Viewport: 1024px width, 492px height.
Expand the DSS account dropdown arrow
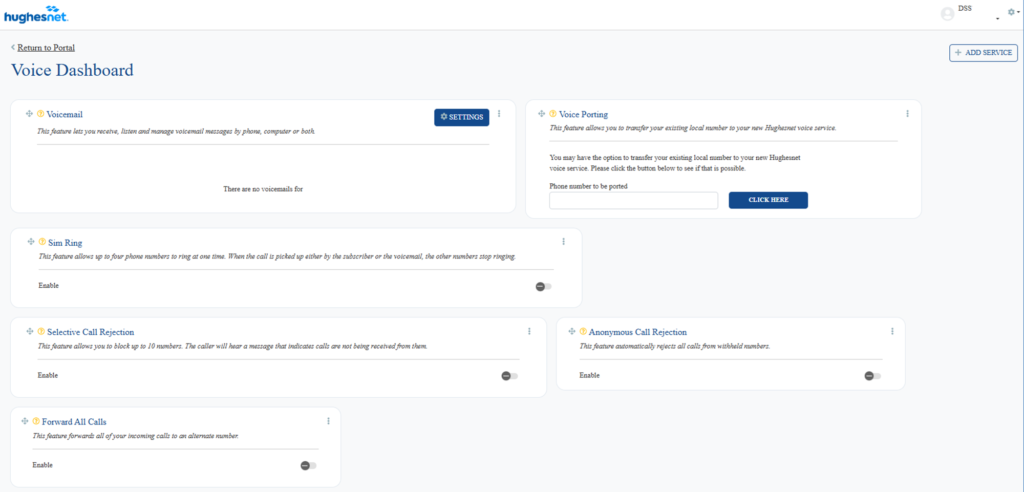click(997, 19)
